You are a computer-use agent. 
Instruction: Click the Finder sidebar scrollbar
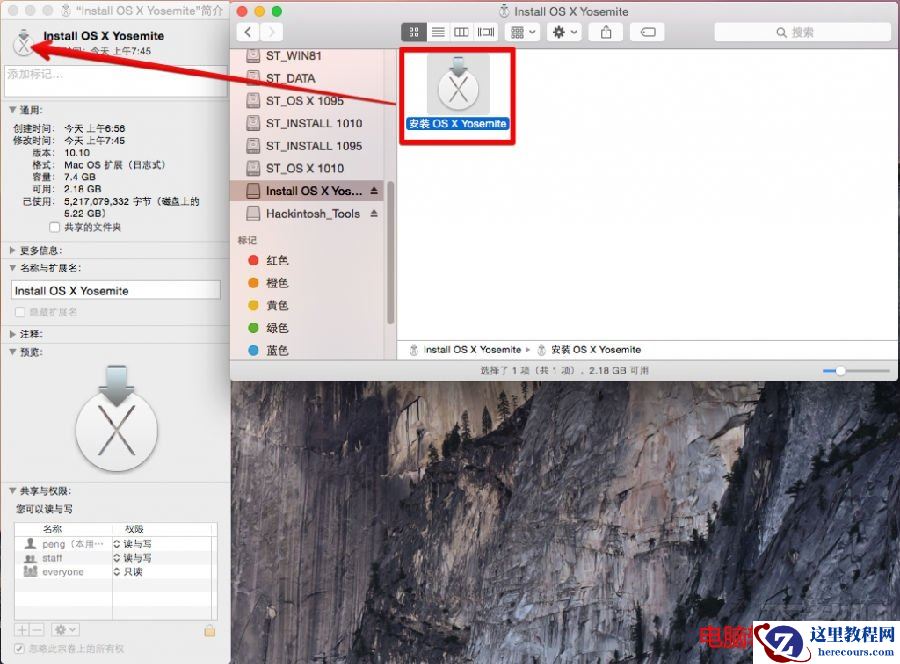390,253
